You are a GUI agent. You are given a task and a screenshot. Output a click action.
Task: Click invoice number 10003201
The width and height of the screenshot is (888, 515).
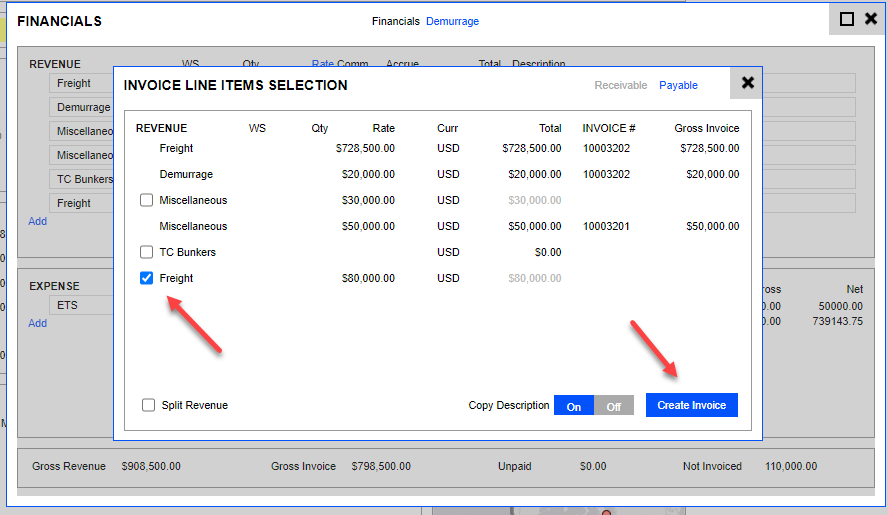(609, 227)
